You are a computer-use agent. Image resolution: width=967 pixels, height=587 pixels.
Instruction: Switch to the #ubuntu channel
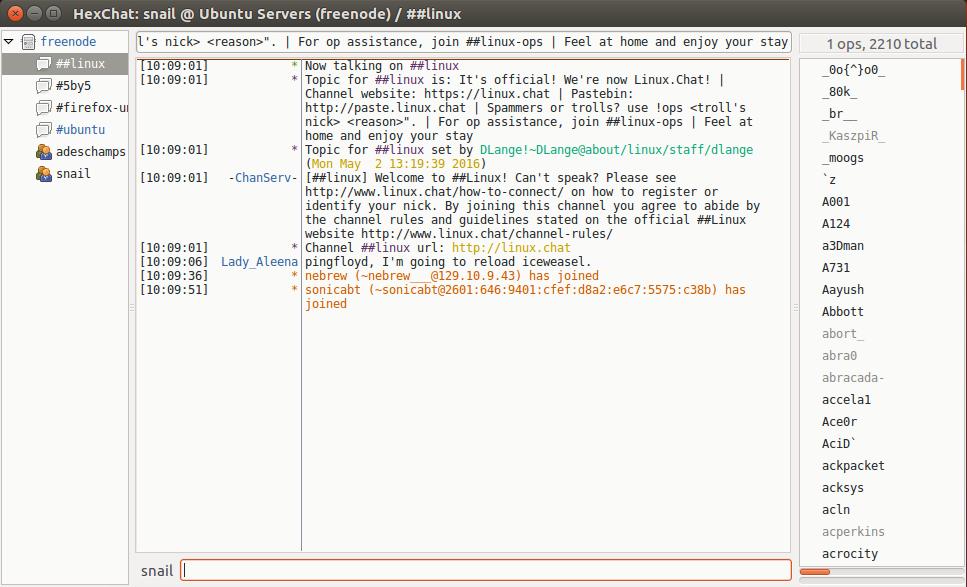(80, 130)
